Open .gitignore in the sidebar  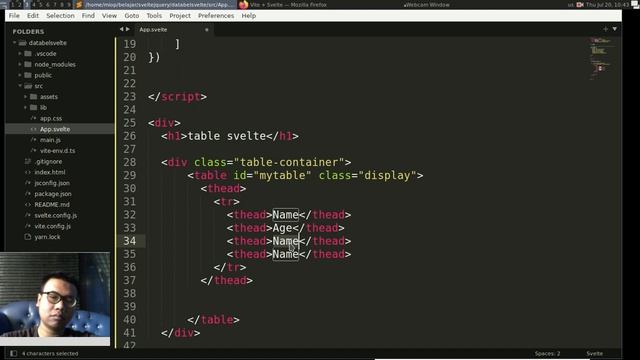[48, 161]
